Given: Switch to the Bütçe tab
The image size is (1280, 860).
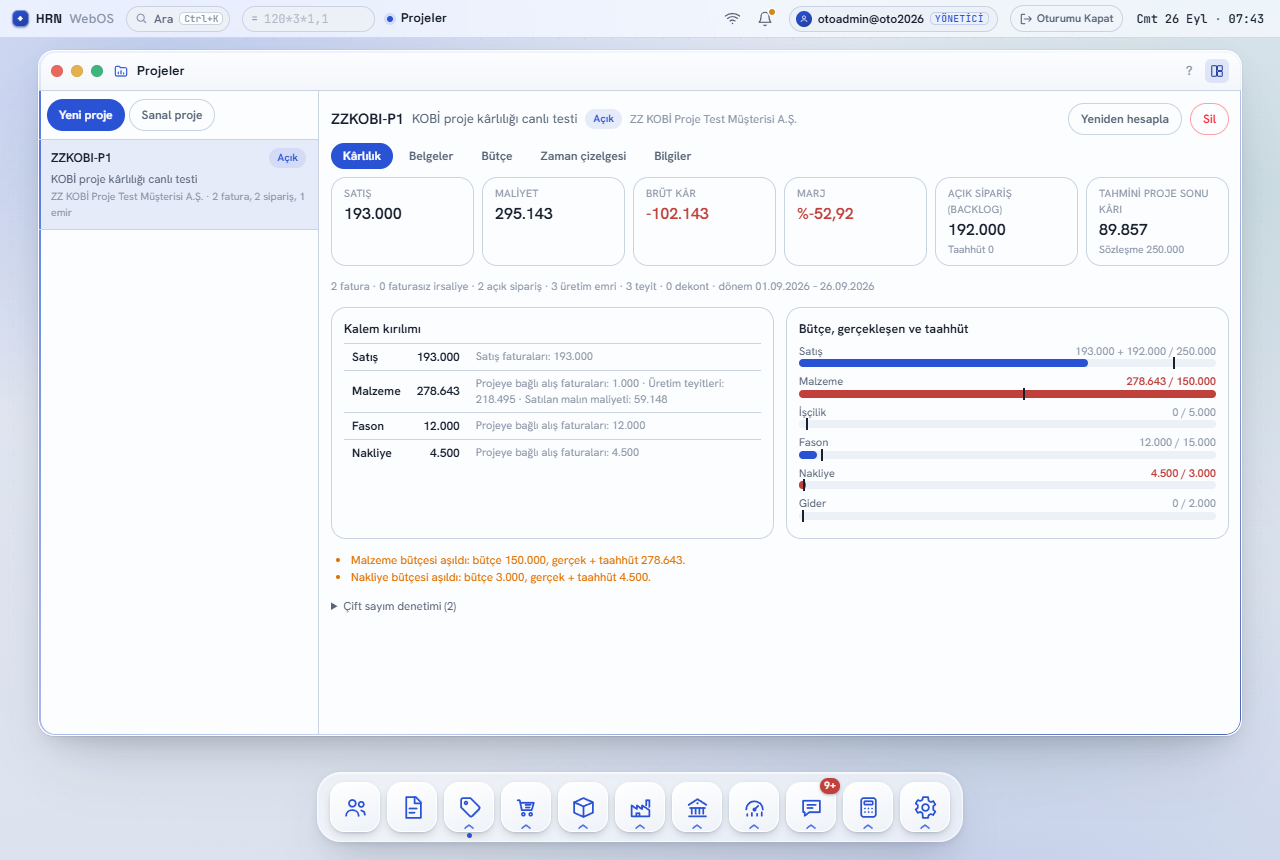Looking at the screenshot, I should pos(497,156).
